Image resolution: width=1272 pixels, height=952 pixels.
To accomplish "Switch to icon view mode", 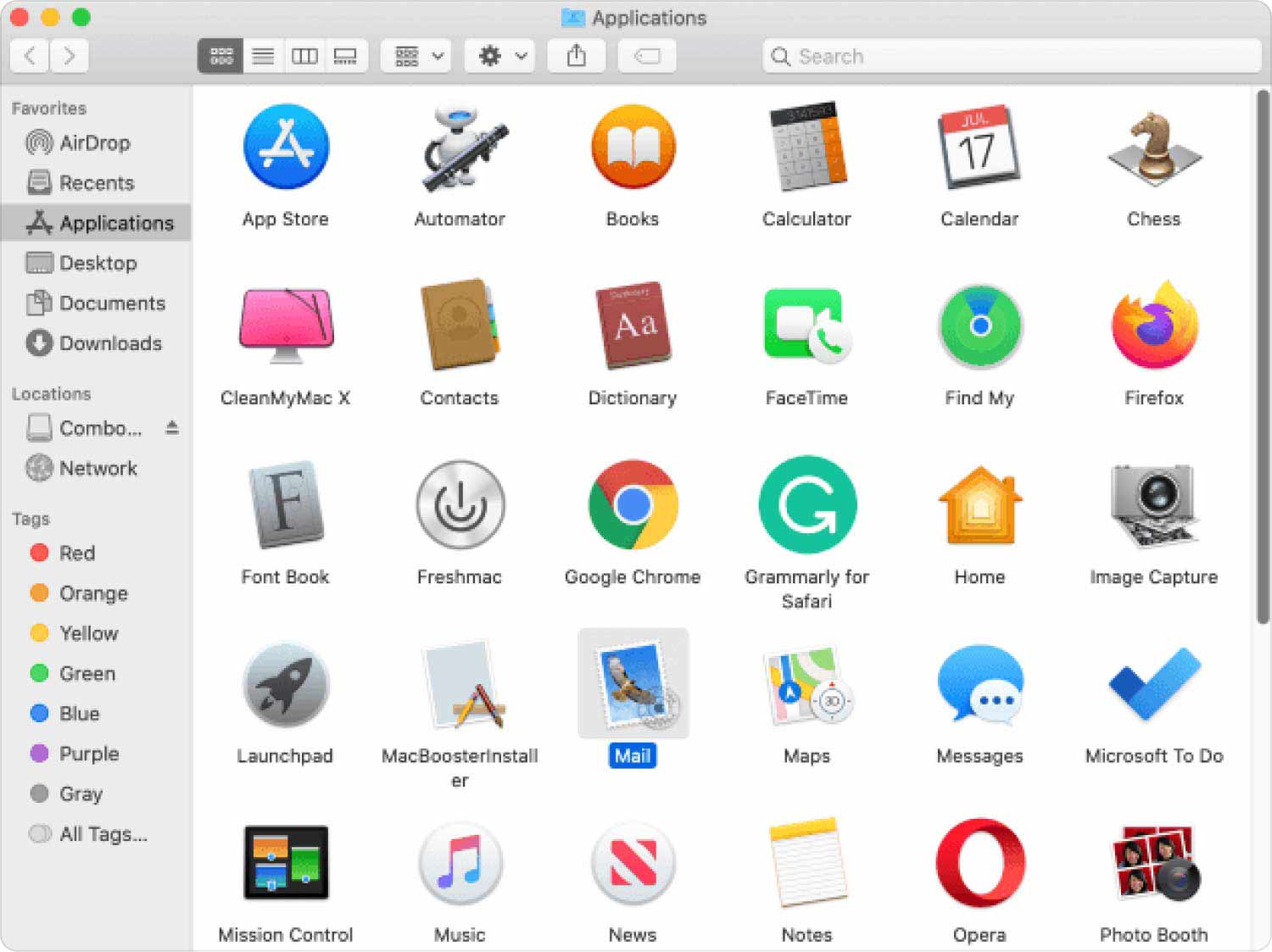I will pos(220,57).
